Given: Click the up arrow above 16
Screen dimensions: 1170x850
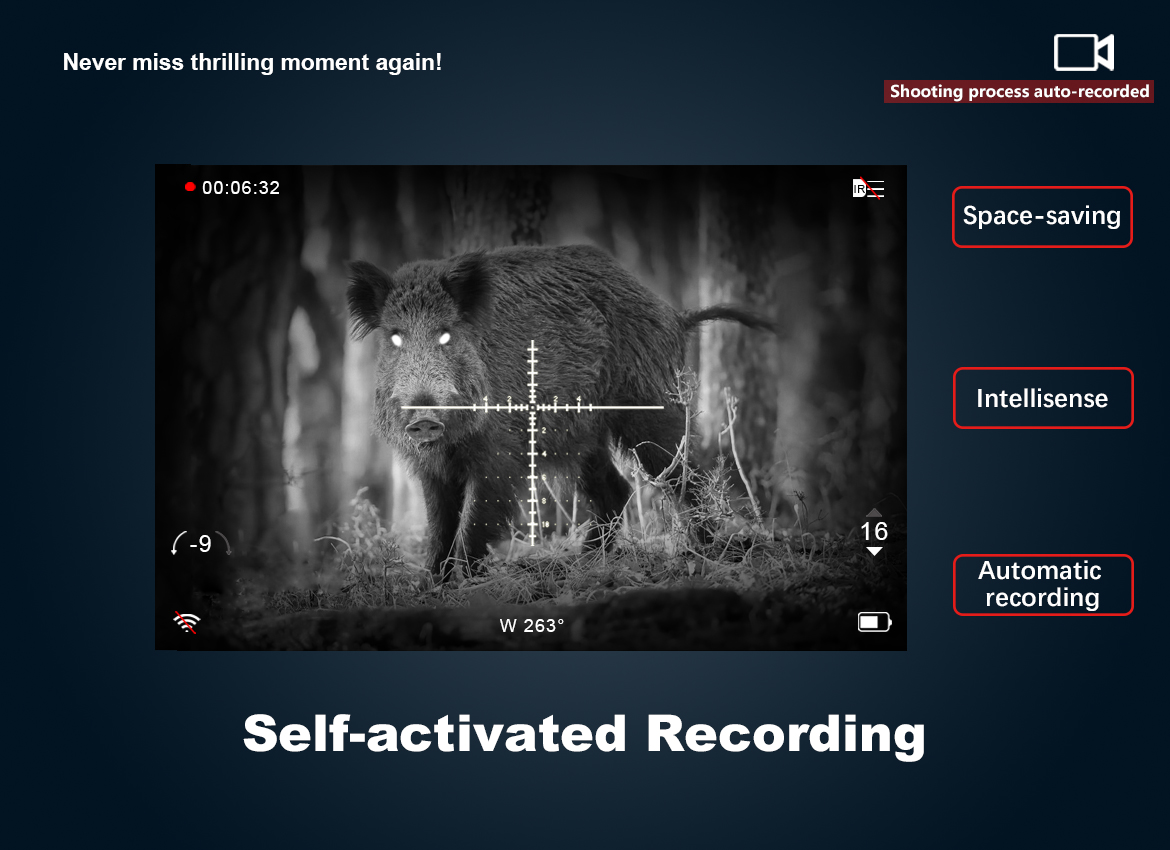Looking at the screenshot, I should [x=874, y=513].
